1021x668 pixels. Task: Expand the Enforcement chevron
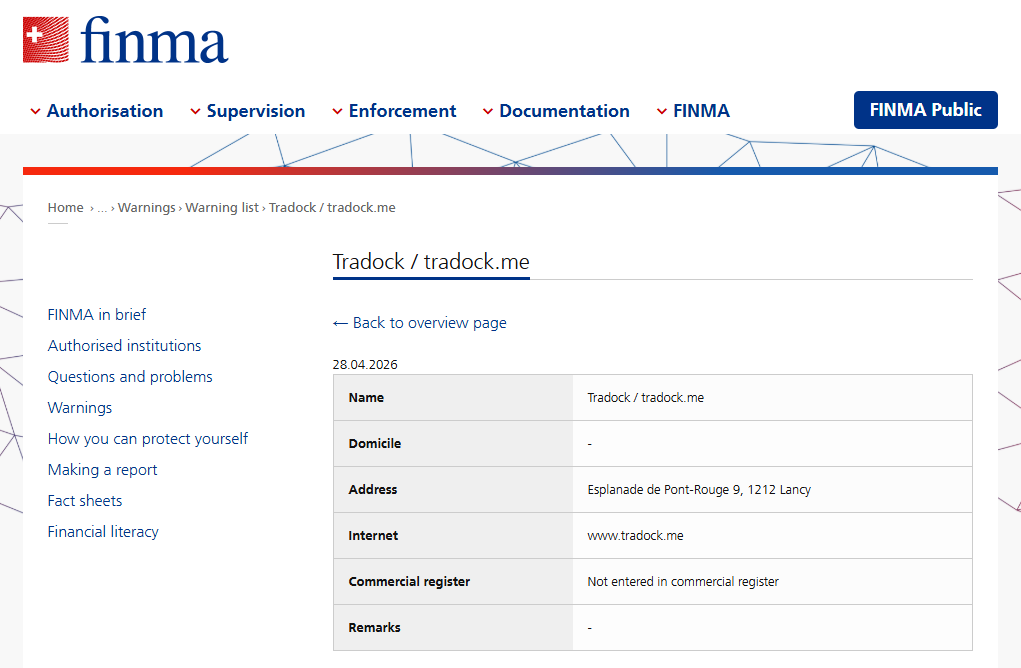pos(337,111)
